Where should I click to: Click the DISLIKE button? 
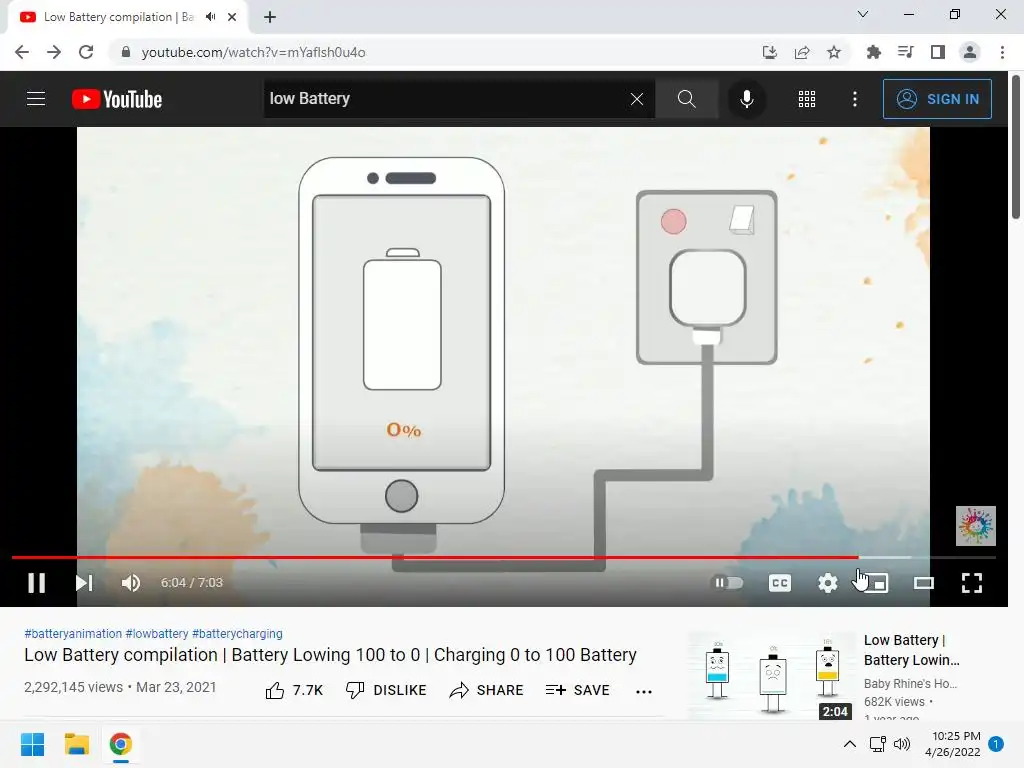click(386, 690)
